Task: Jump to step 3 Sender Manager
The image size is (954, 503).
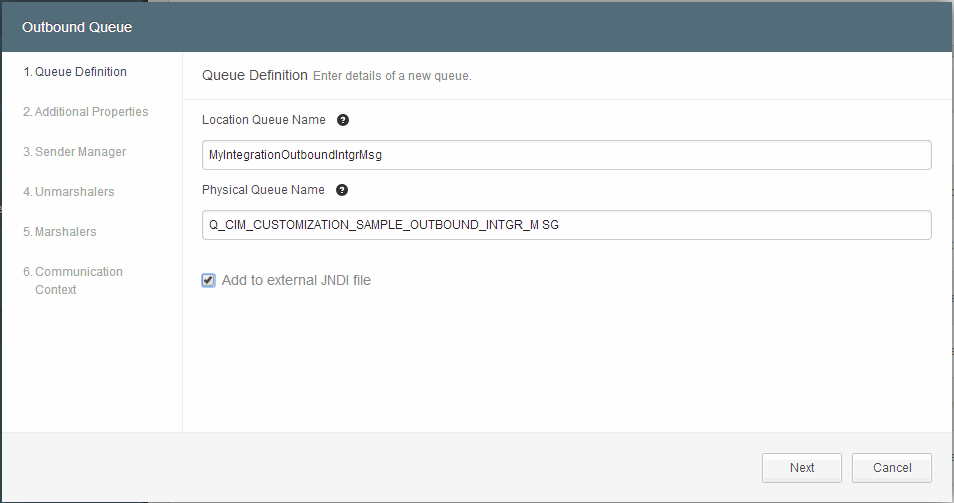Action: click(x=74, y=152)
